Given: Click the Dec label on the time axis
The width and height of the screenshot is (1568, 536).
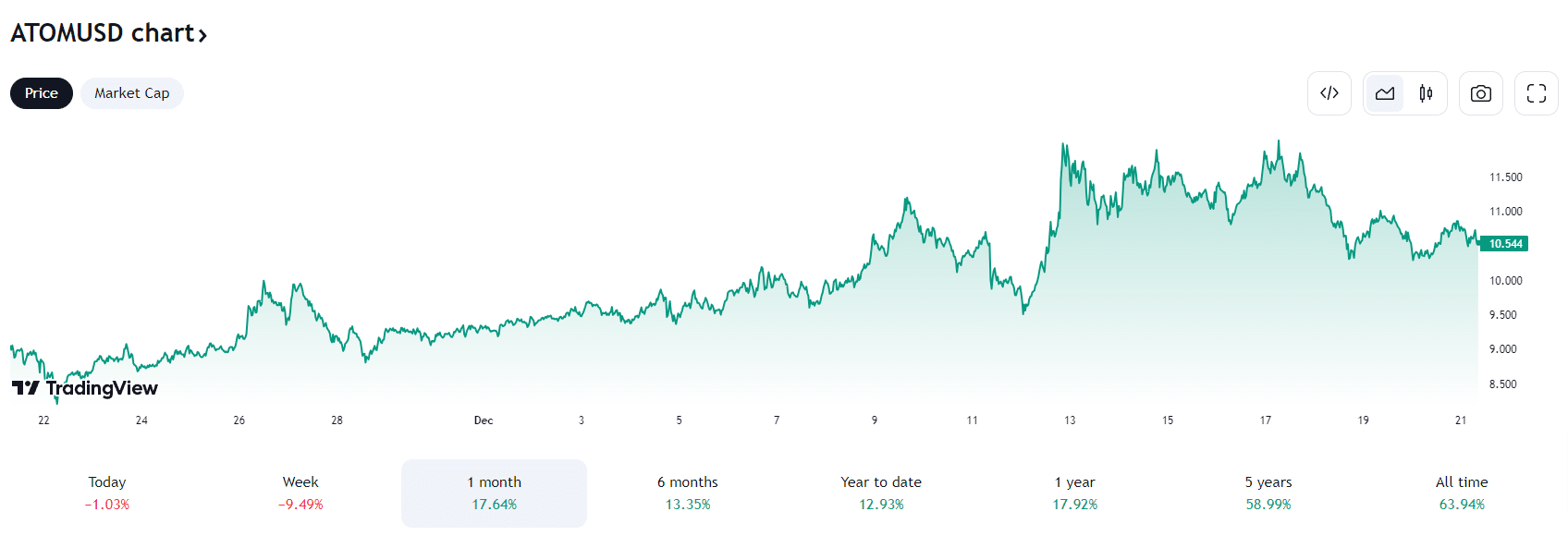Looking at the screenshot, I should (482, 420).
